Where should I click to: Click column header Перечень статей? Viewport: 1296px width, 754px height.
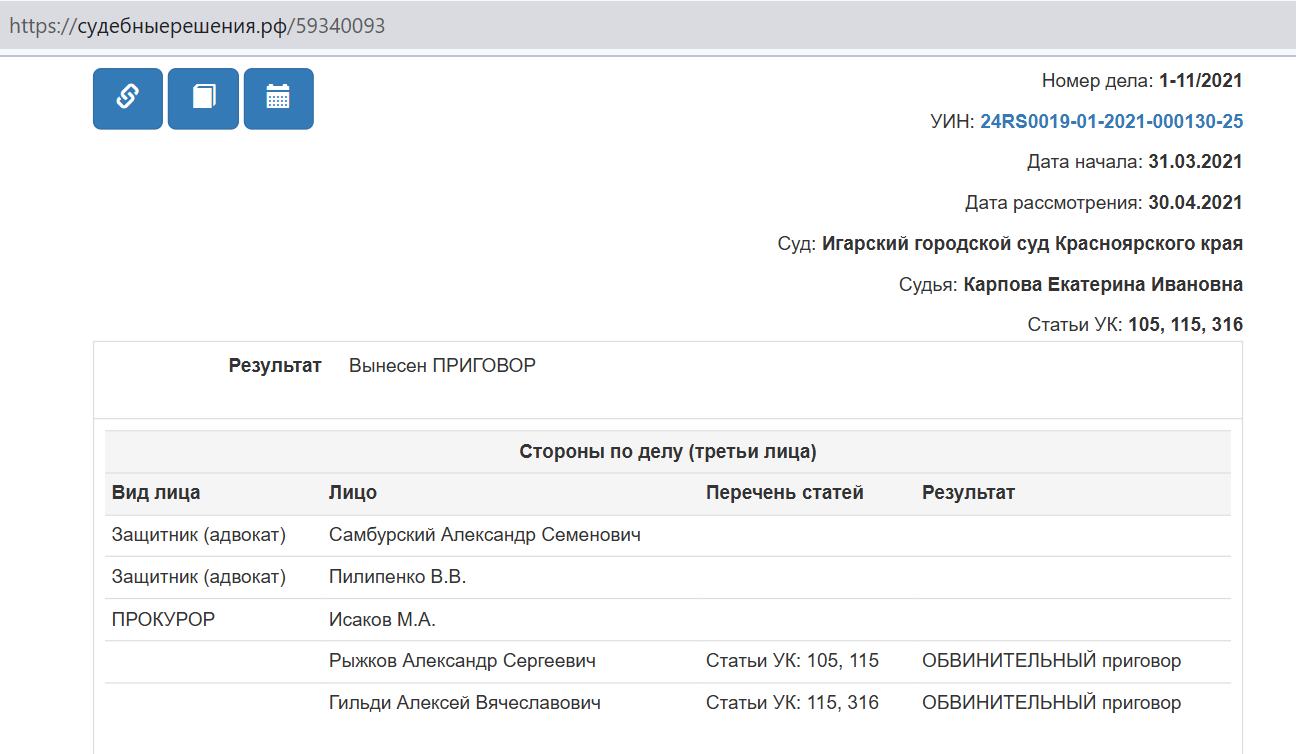coord(785,493)
